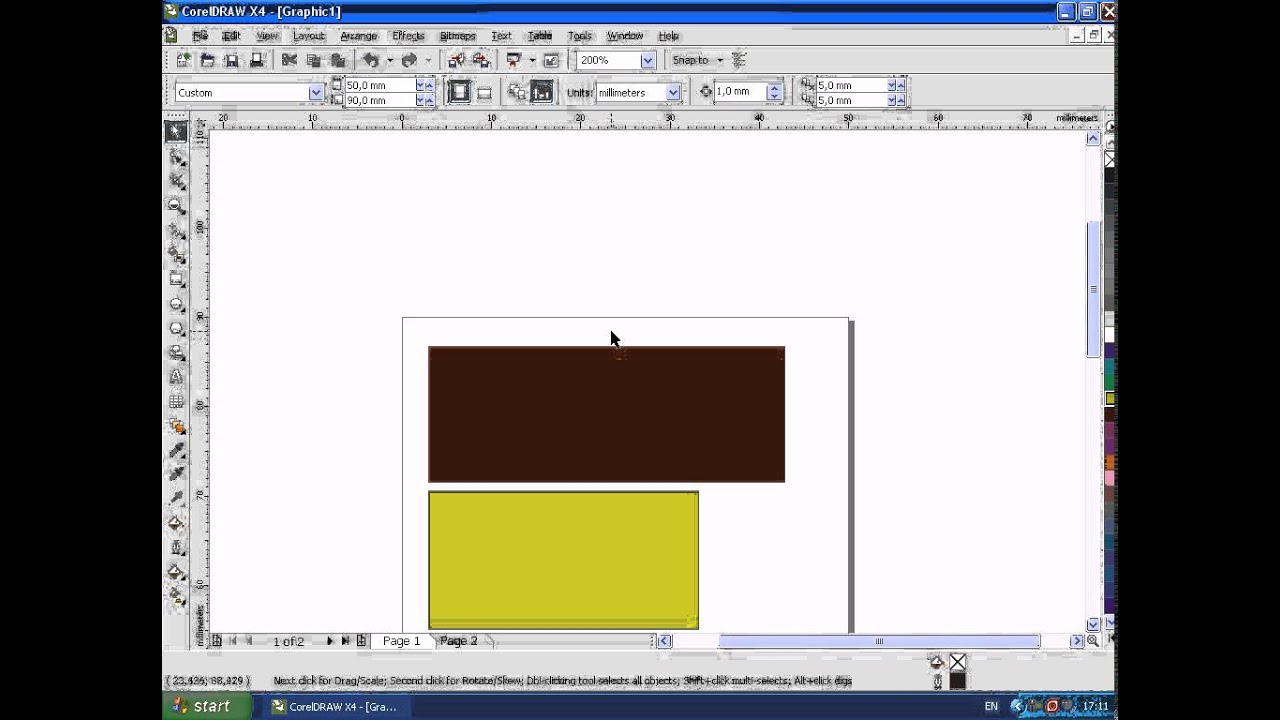Open the File menu
This screenshot has height=720, width=1280.
[200, 36]
